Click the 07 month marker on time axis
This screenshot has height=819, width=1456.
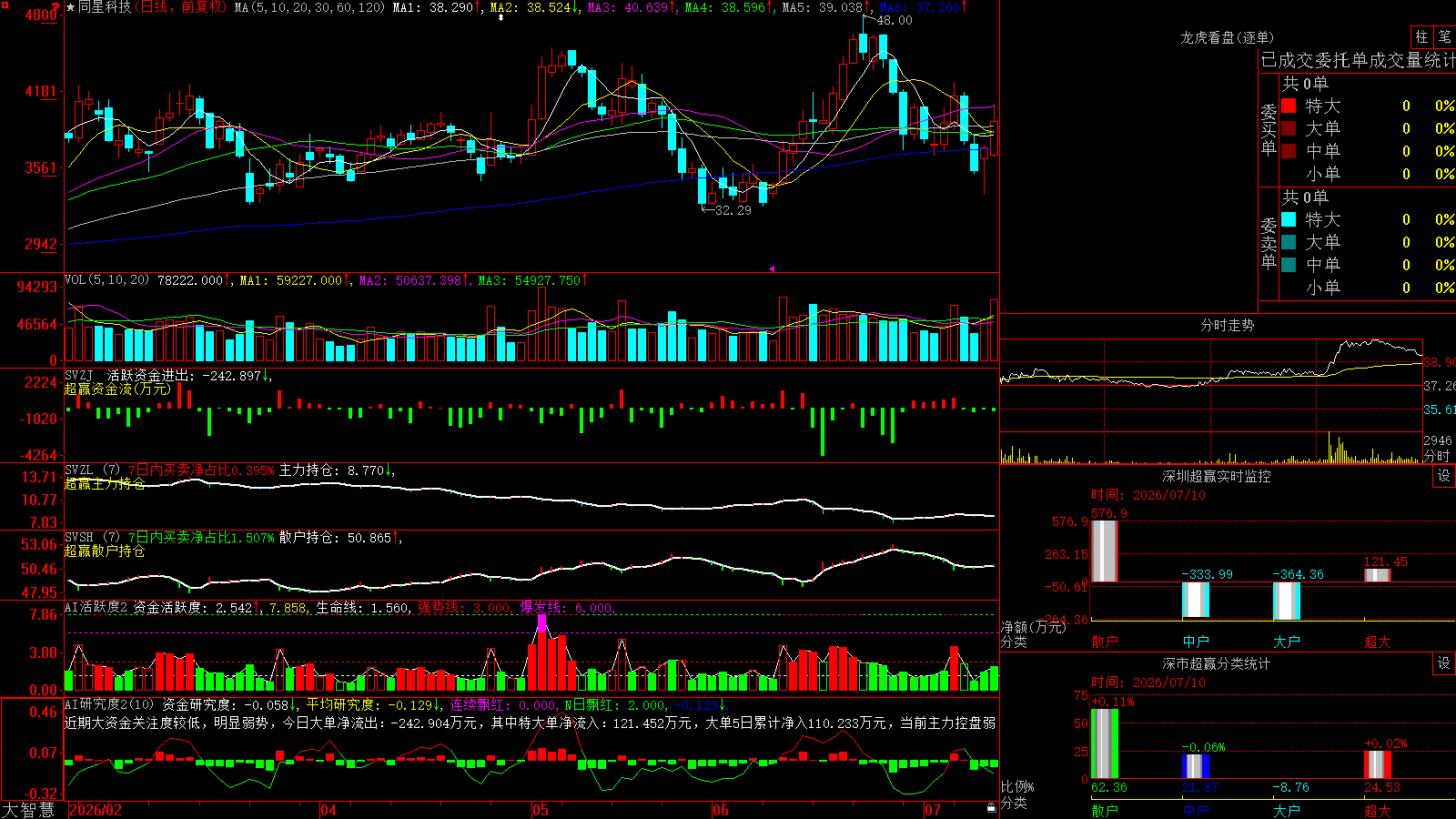point(933,810)
